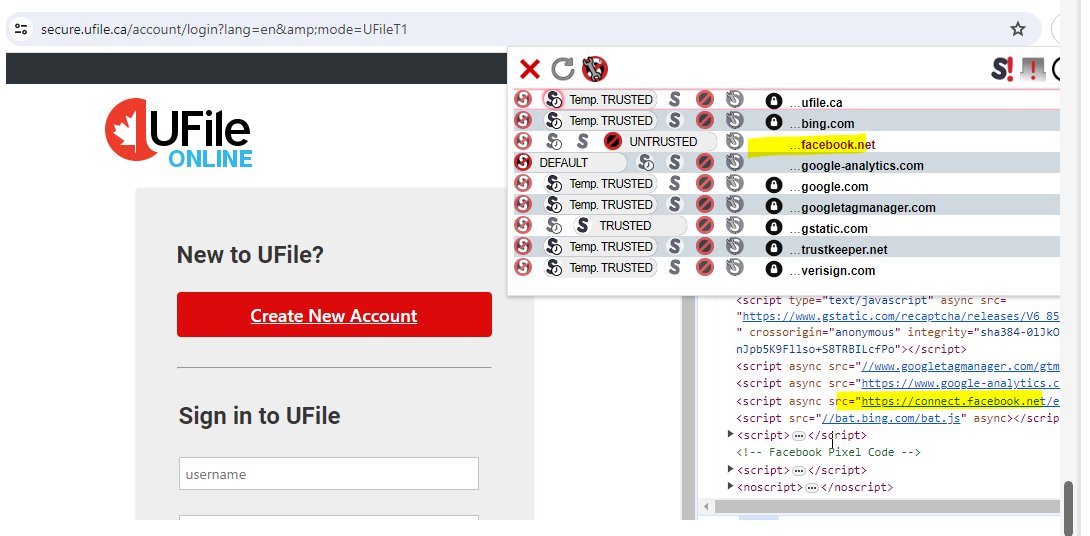This screenshot has height=536, width=1090.
Task: Open the connect.facebook.net script link
Action: pyautogui.click(x=960, y=401)
